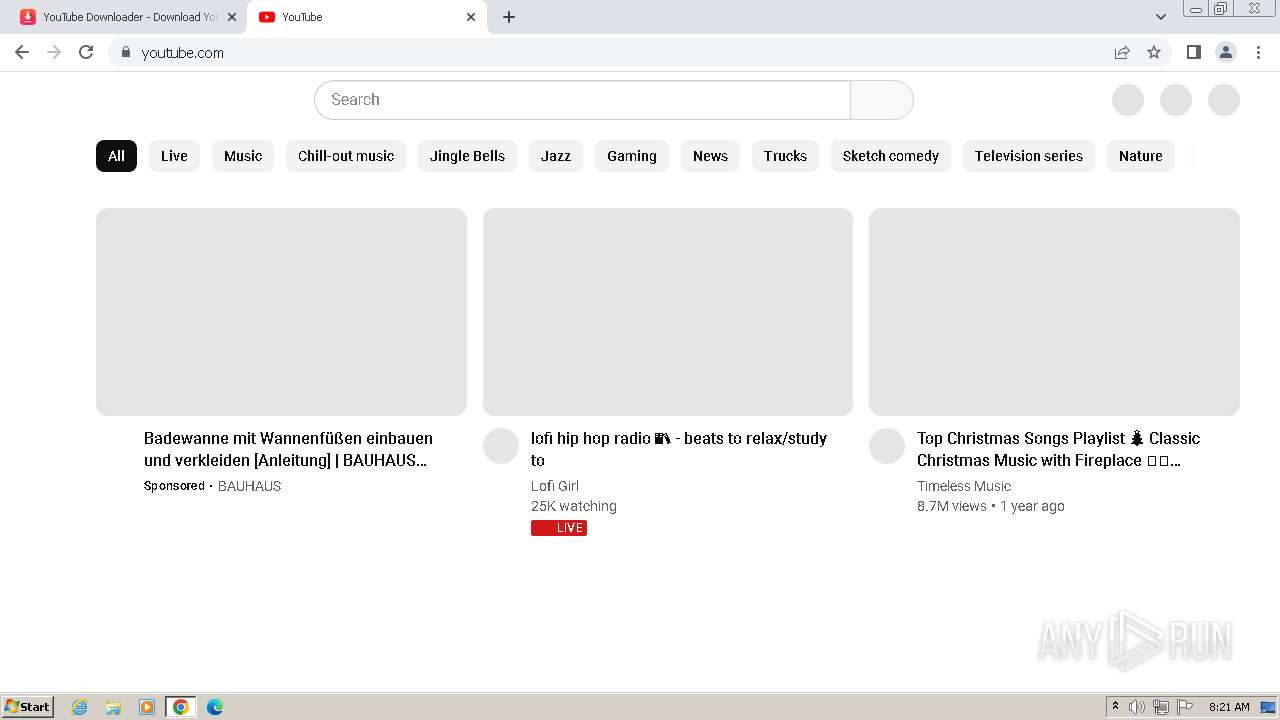Share this page from address bar
This screenshot has height=720, width=1280.
point(1122,52)
